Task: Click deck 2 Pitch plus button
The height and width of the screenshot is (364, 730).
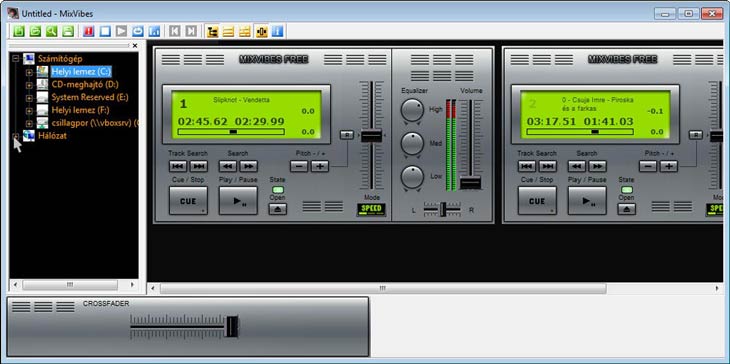Action: point(669,166)
